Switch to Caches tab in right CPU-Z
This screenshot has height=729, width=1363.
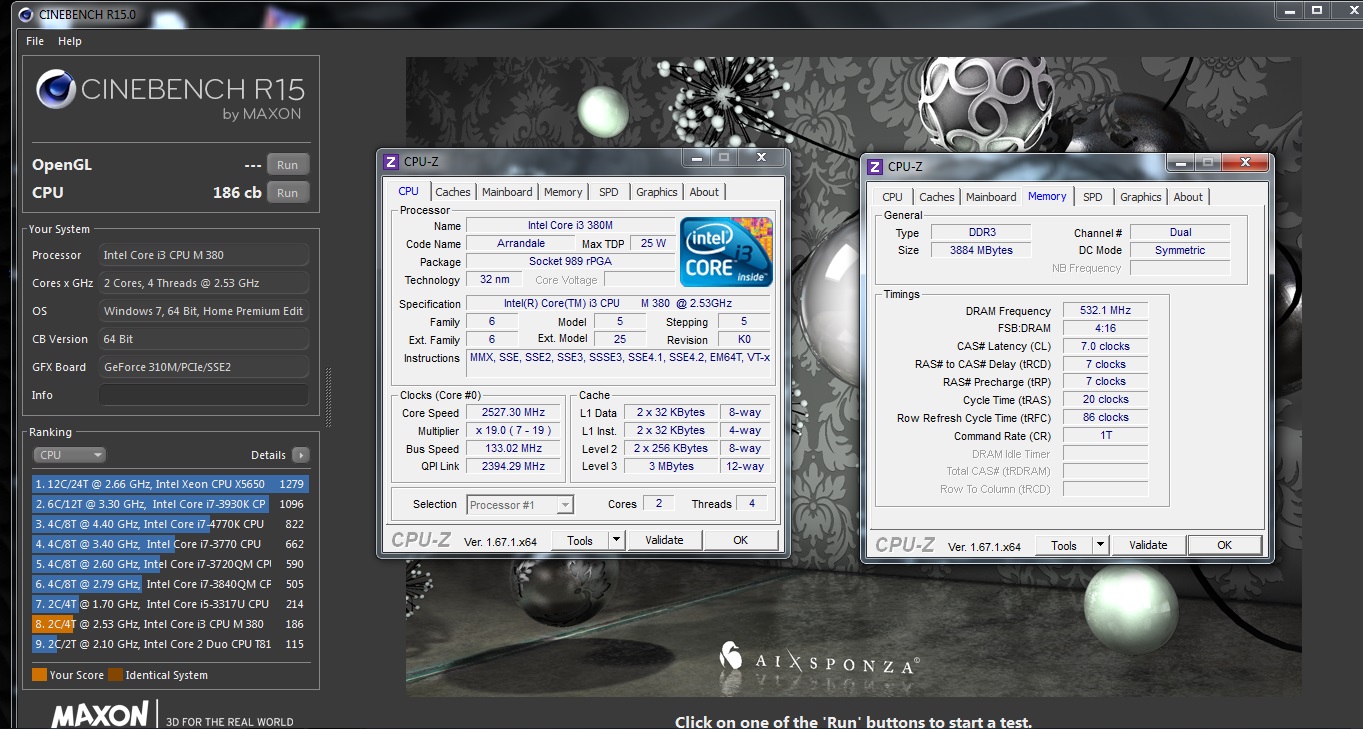936,197
